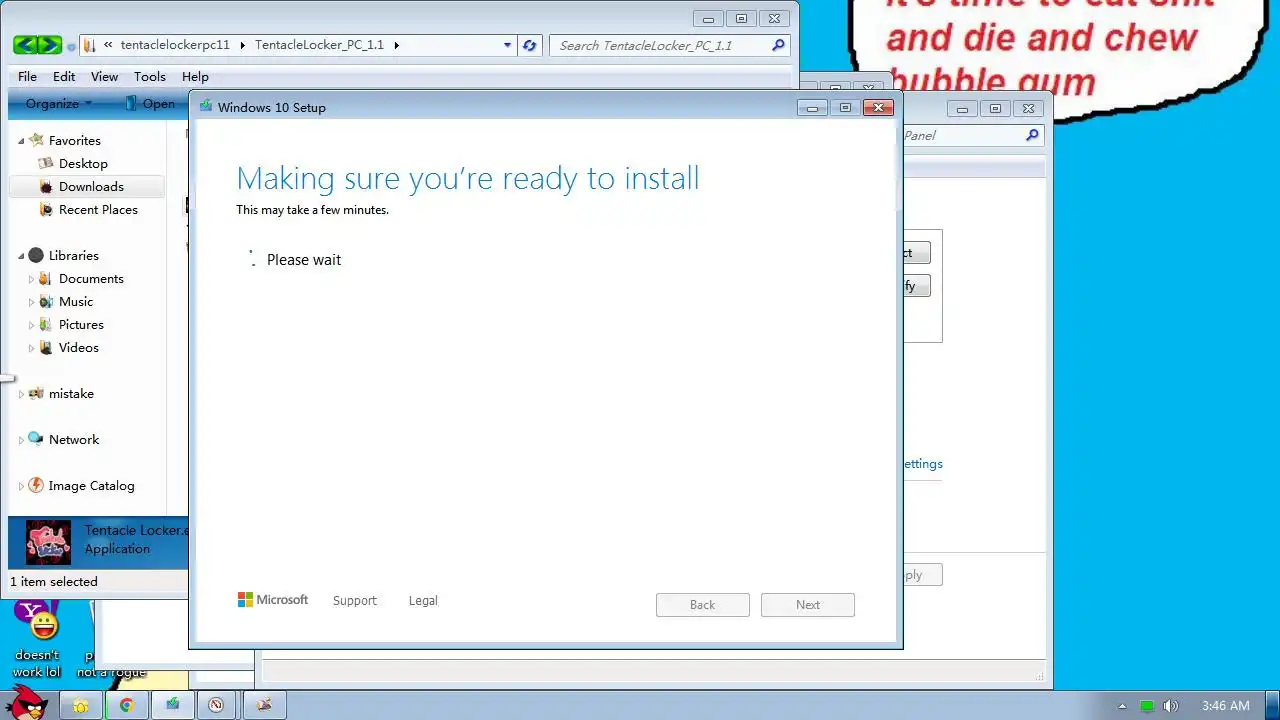This screenshot has width=1280, height=720.
Task: Open the Legal link in Setup
Action: pyautogui.click(x=423, y=600)
